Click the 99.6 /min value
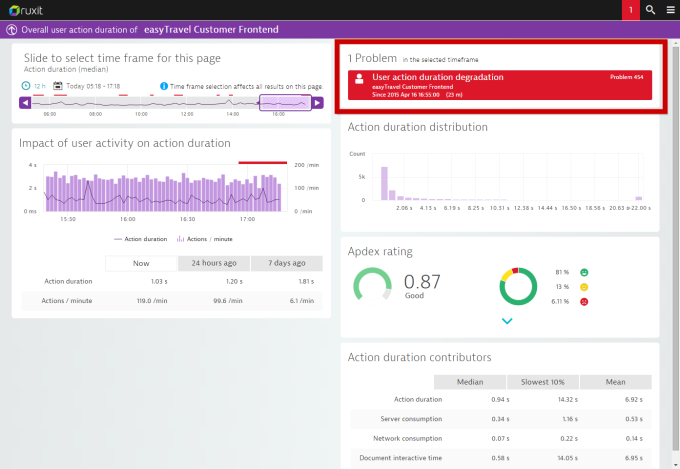 click(x=228, y=301)
